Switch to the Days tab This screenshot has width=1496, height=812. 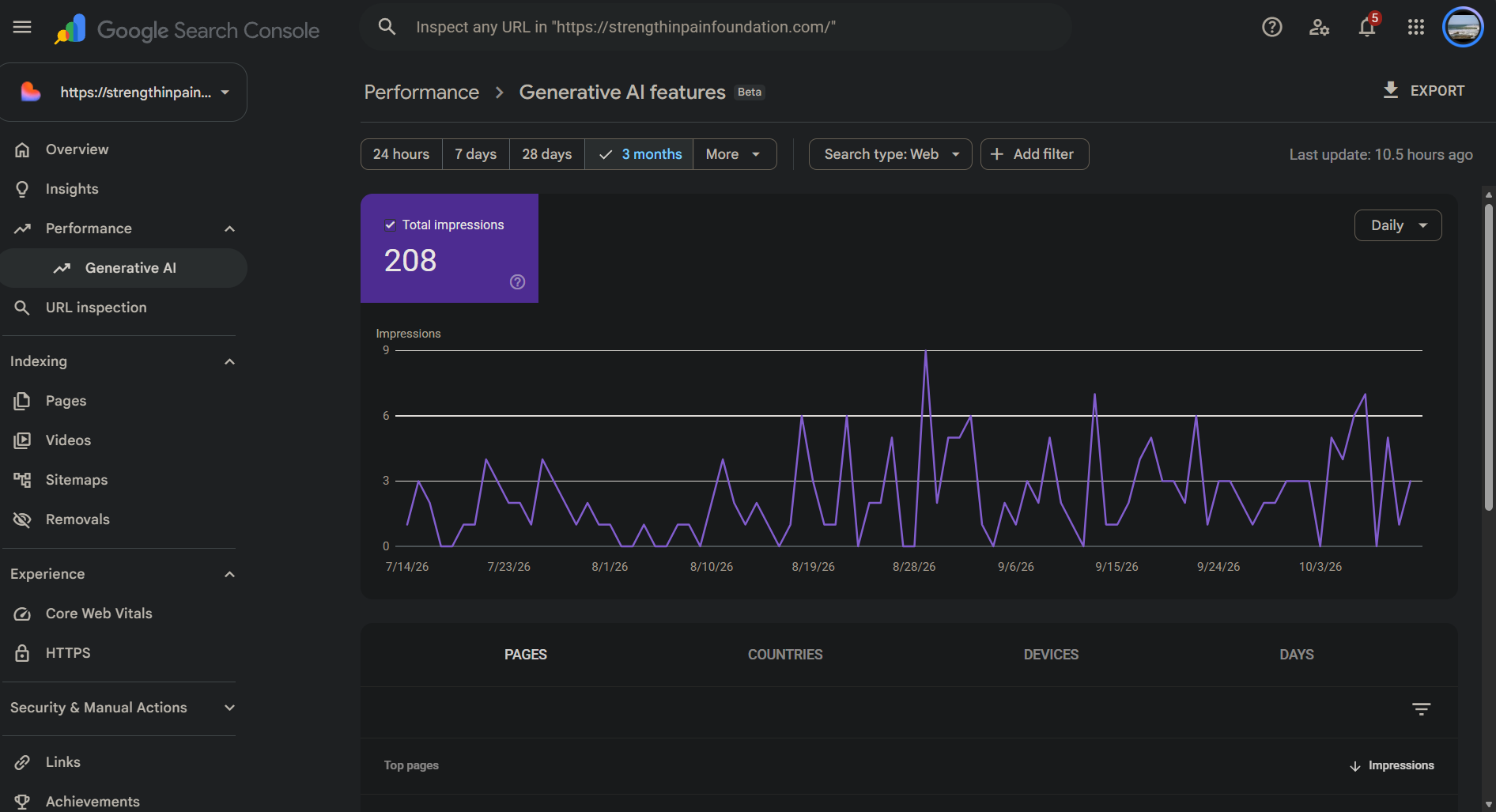pyautogui.click(x=1297, y=655)
